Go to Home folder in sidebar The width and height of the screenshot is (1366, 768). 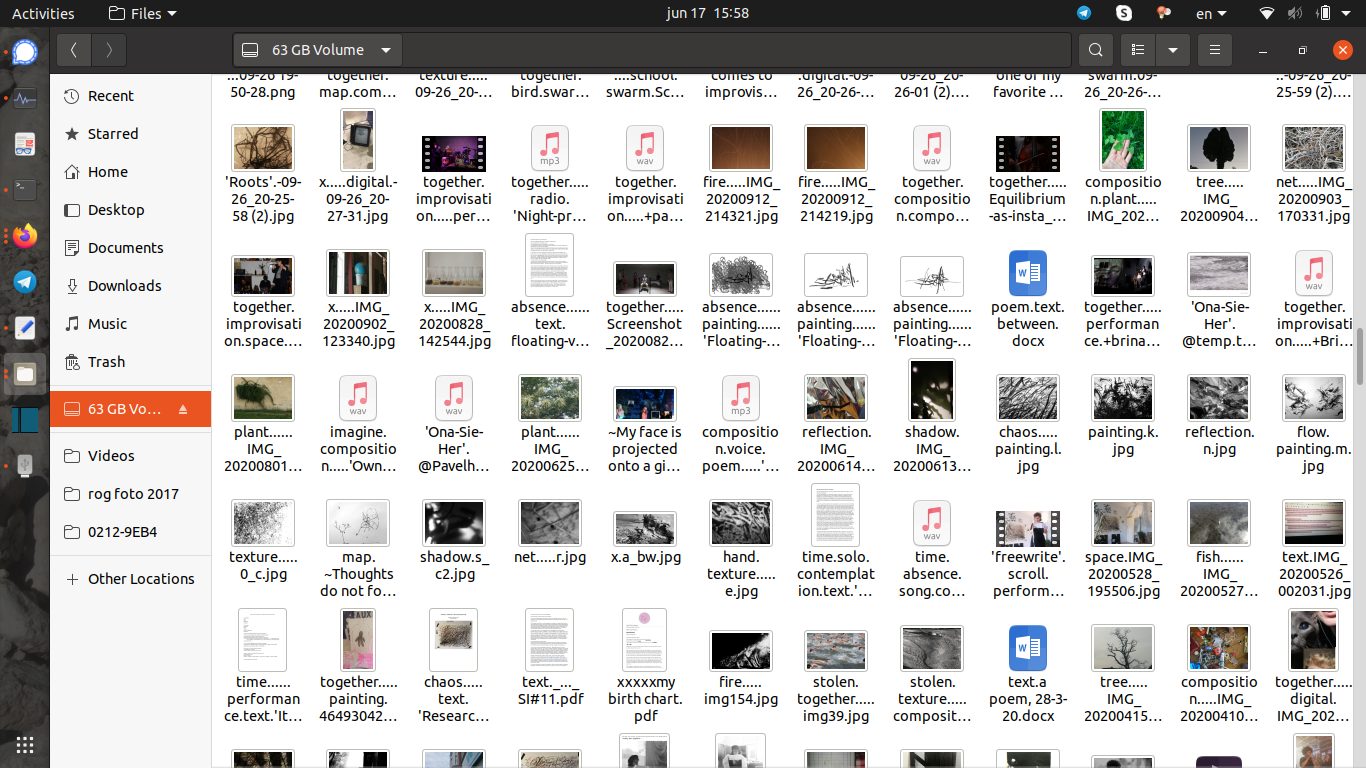(x=131, y=172)
